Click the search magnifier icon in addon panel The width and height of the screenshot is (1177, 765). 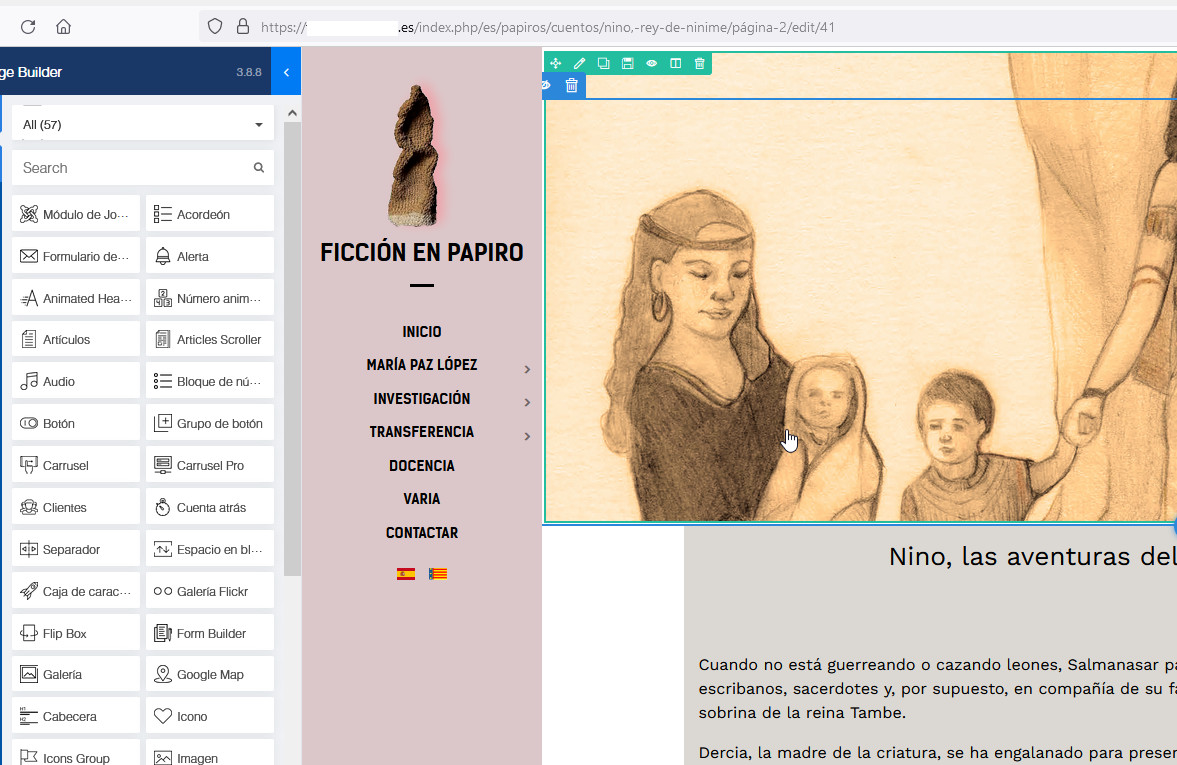[259, 168]
